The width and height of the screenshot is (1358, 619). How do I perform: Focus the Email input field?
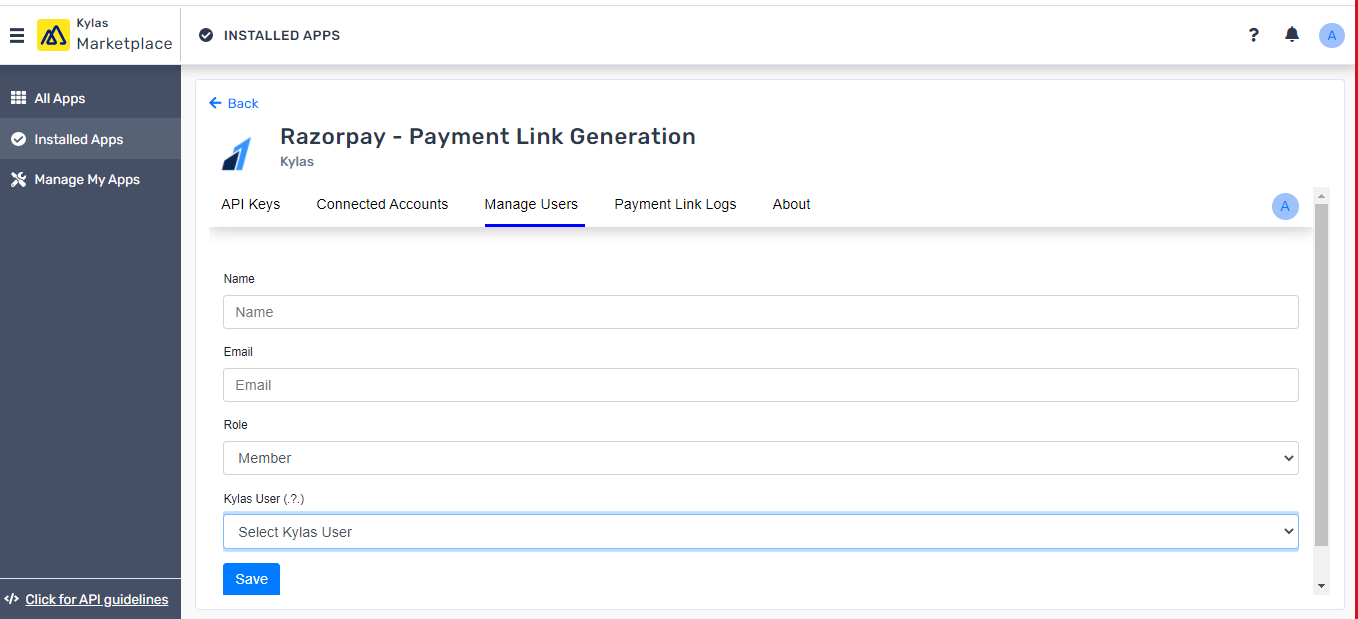pos(761,385)
